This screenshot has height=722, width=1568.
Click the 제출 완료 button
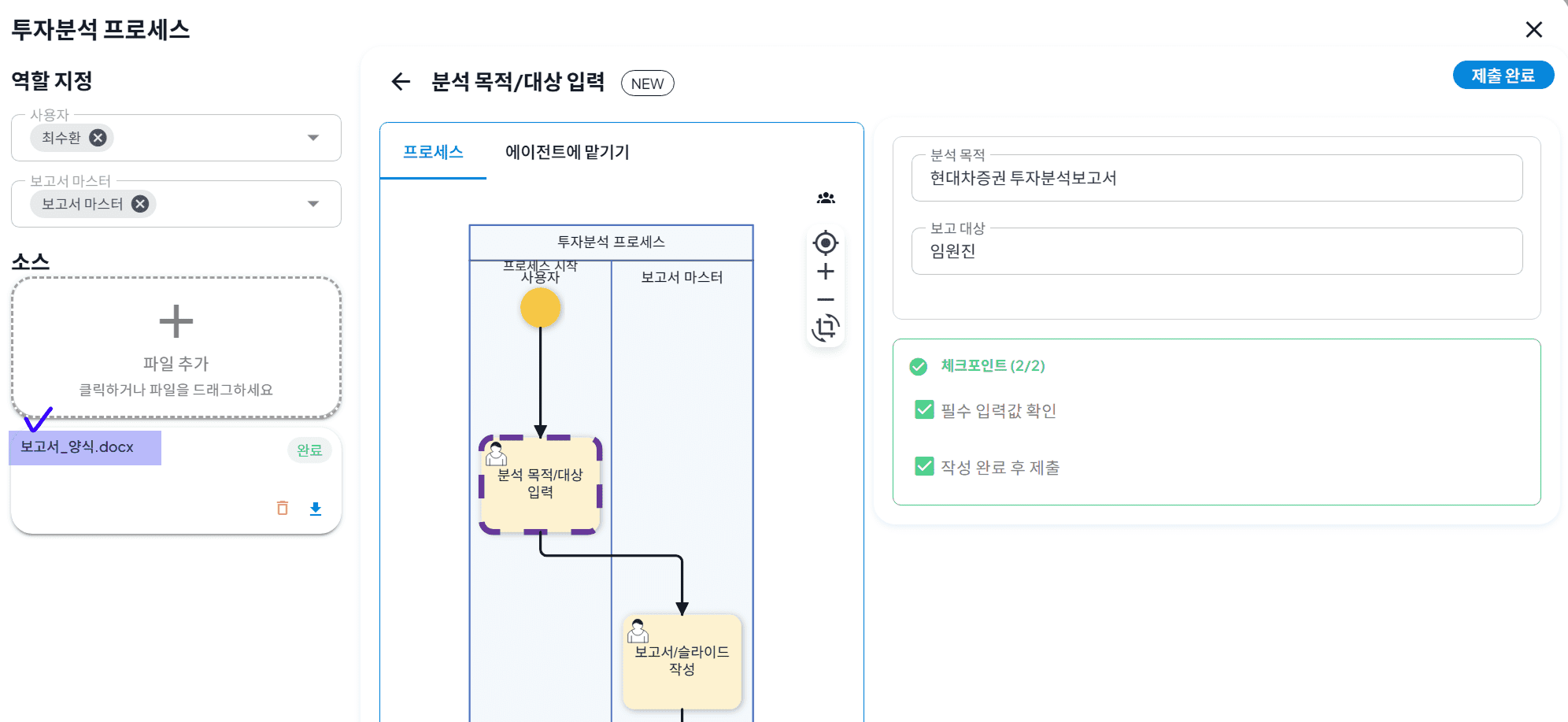coord(1503,76)
